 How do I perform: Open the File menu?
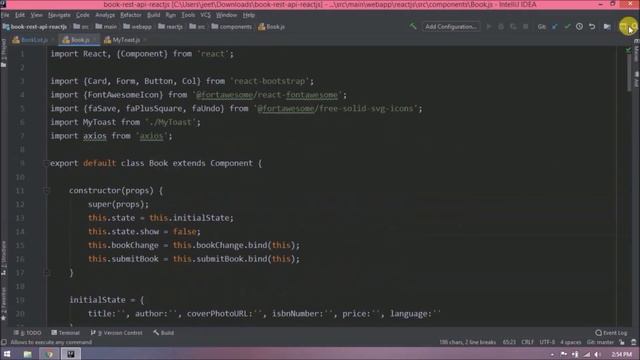[x=5, y=15]
